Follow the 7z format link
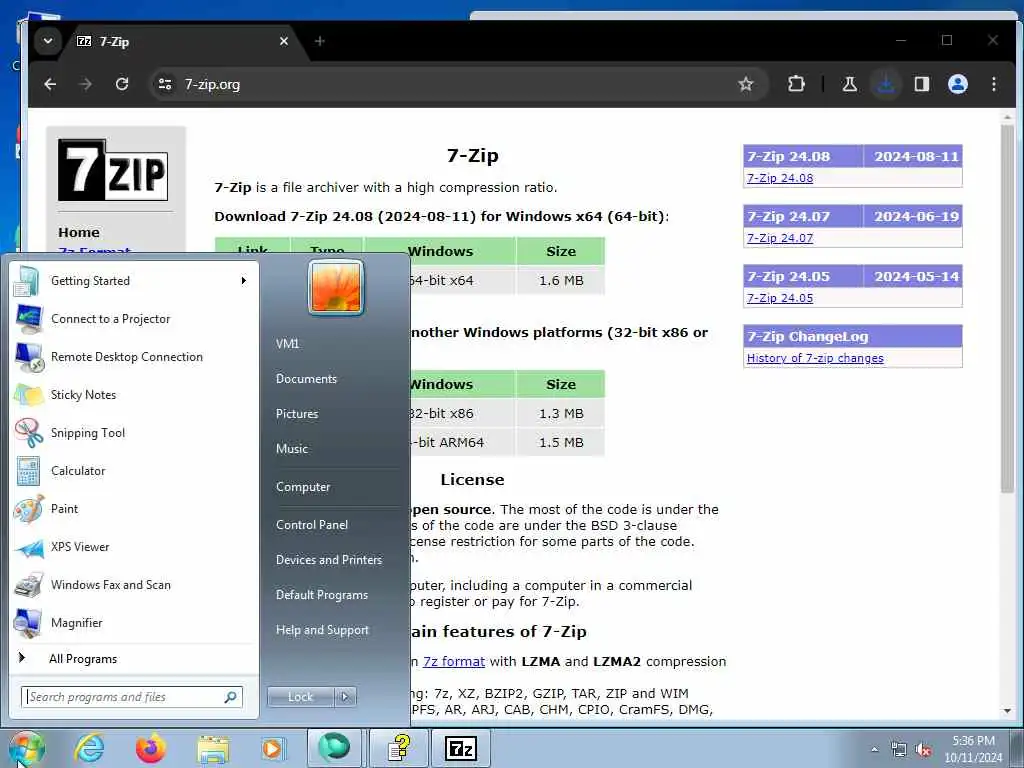The height and width of the screenshot is (768, 1024). 454,661
